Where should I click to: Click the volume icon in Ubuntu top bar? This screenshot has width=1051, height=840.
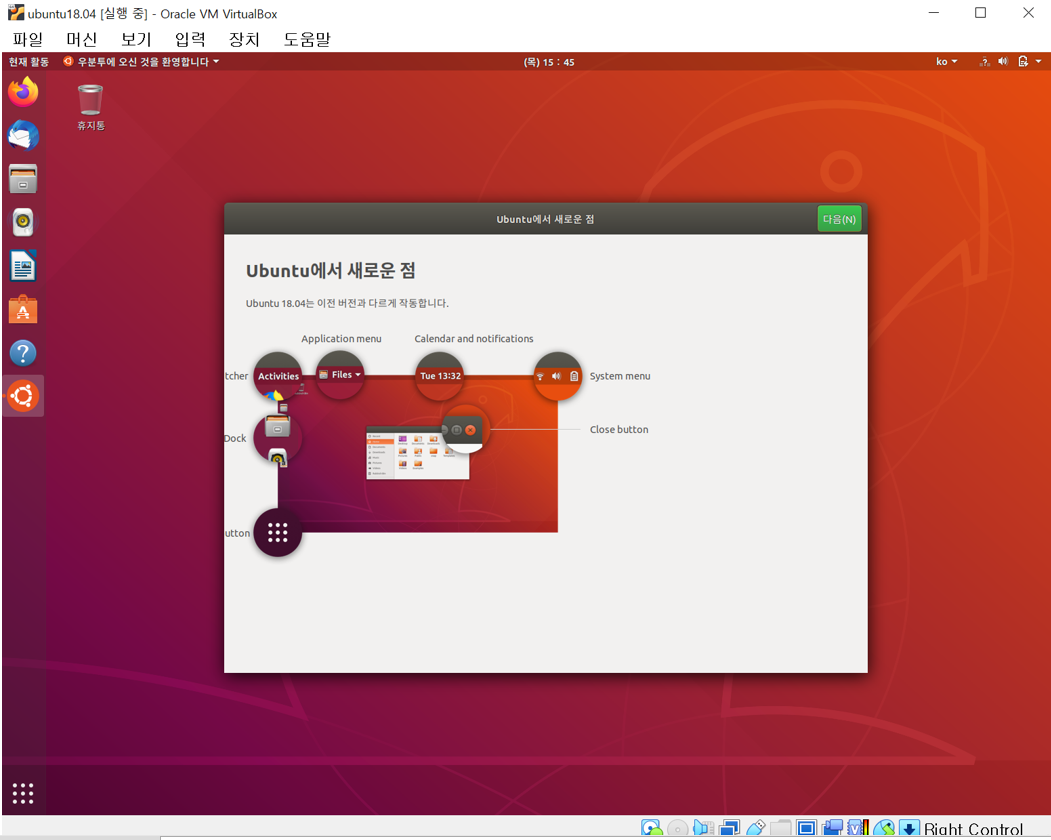[x=1003, y=62]
